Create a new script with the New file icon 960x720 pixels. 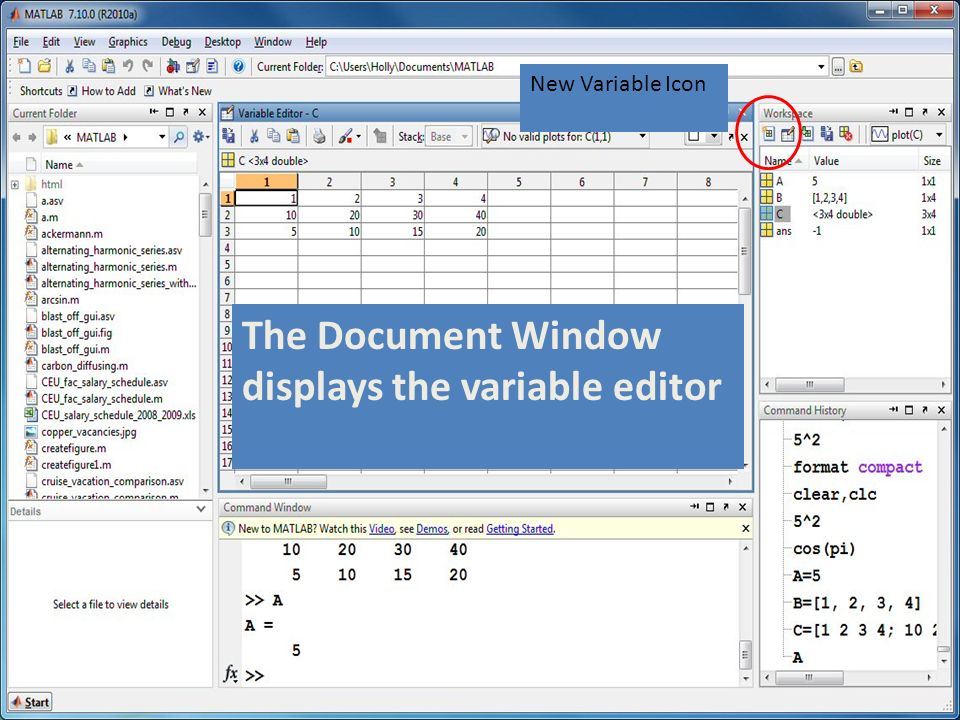(24, 66)
